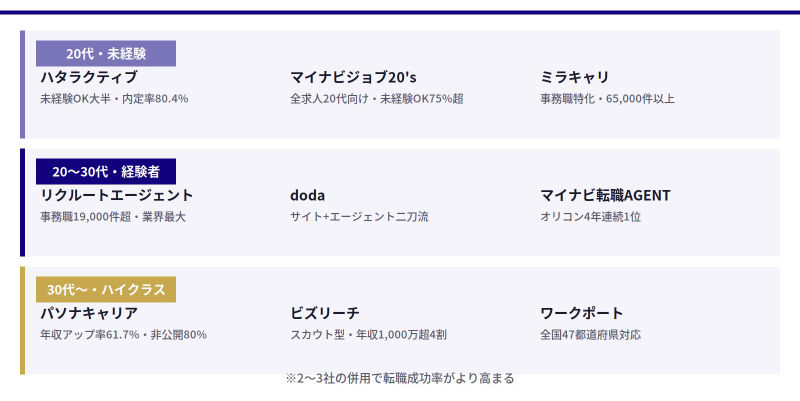Screen dimensions: 800x401
Task: Click the 未経験OK大半・内定率80.4% description
Action: coord(114,99)
